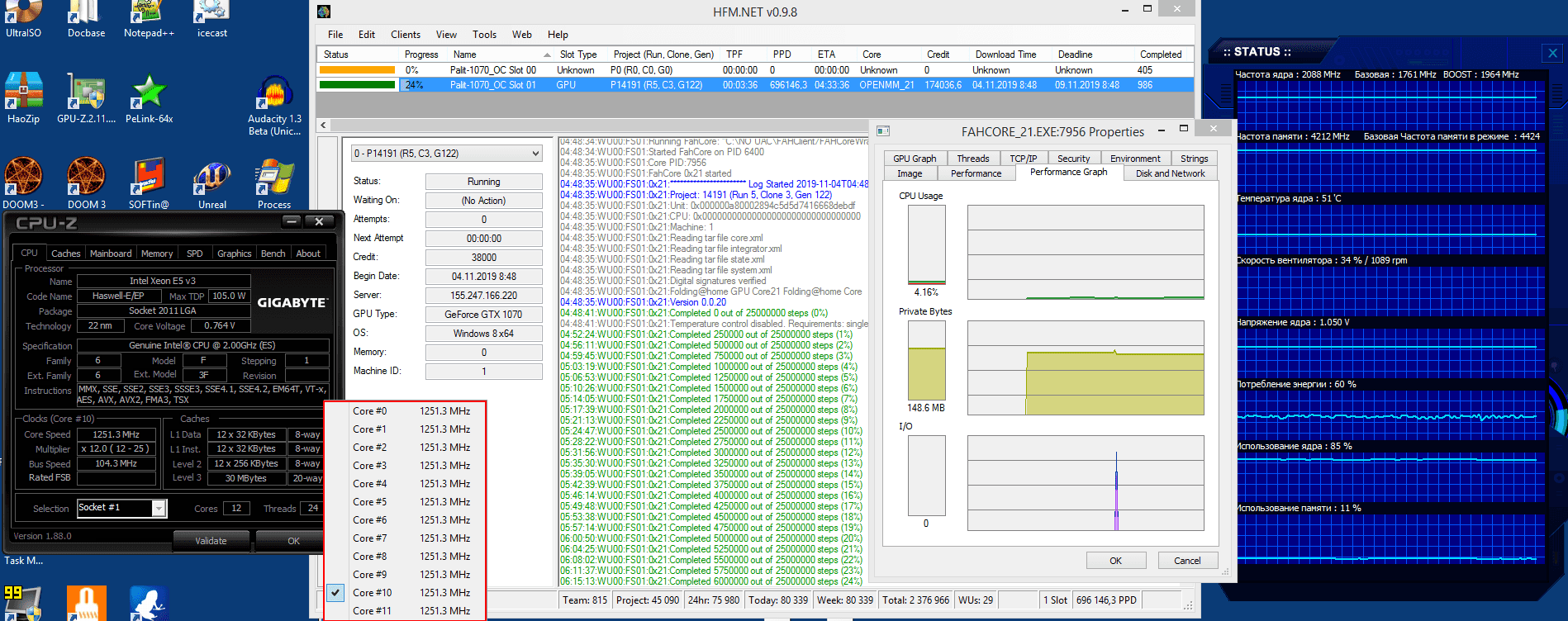Close the STATUS monitoring panel

1552,53
